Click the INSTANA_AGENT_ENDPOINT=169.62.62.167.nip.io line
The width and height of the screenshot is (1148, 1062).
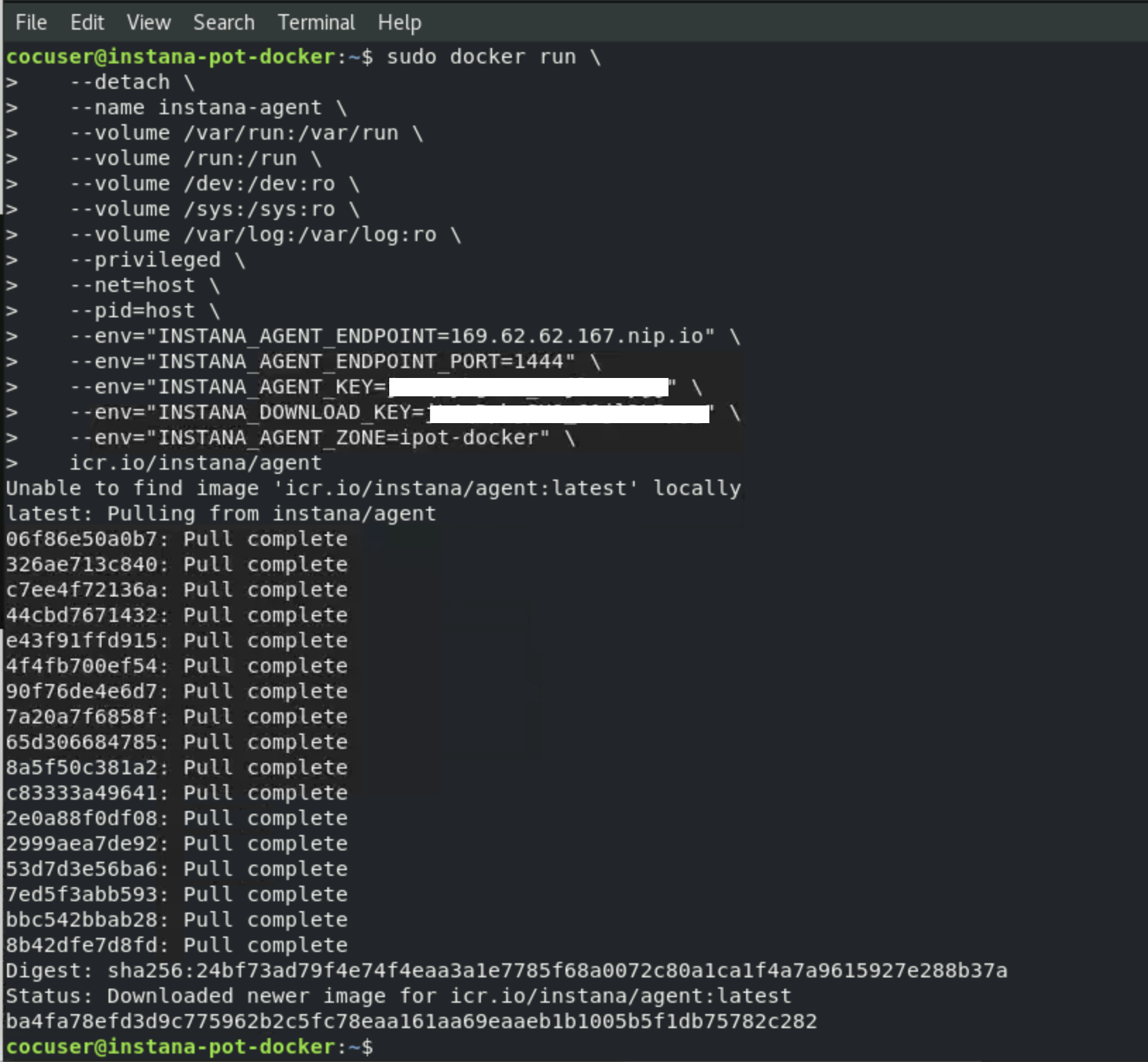pyautogui.click(x=405, y=336)
